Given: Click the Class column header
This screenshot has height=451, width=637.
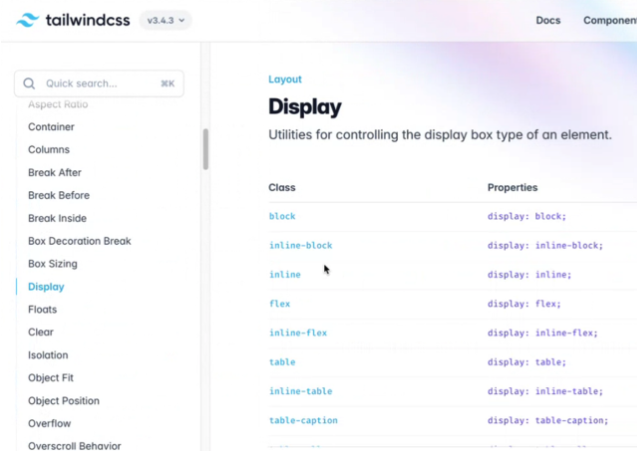Looking at the screenshot, I should pyautogui.click(x=282, y=187).
